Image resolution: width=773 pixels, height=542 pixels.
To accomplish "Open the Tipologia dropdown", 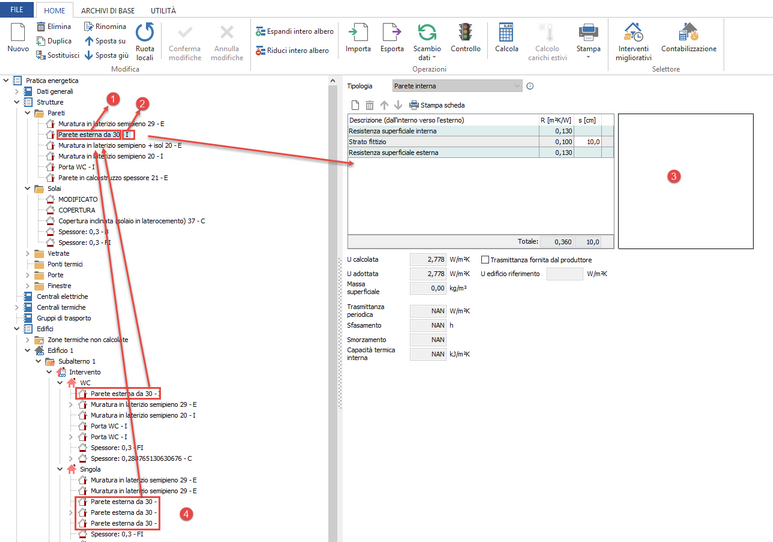I will [x=457, y=86].
